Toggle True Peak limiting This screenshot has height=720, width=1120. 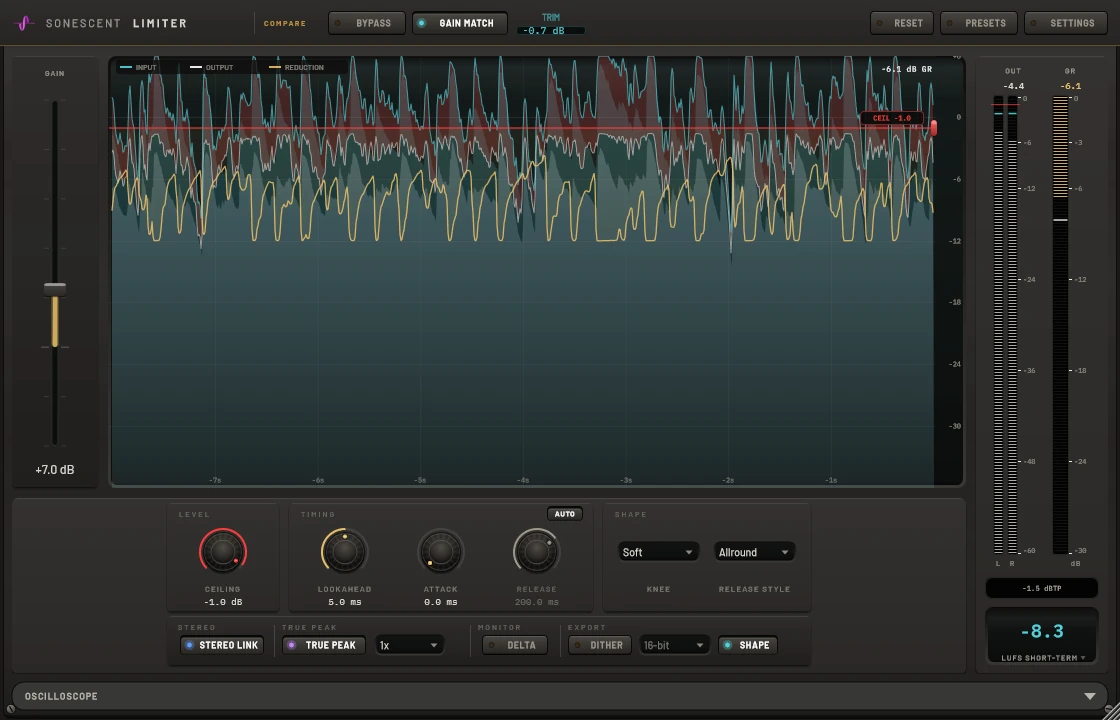[x=324, y=645]
